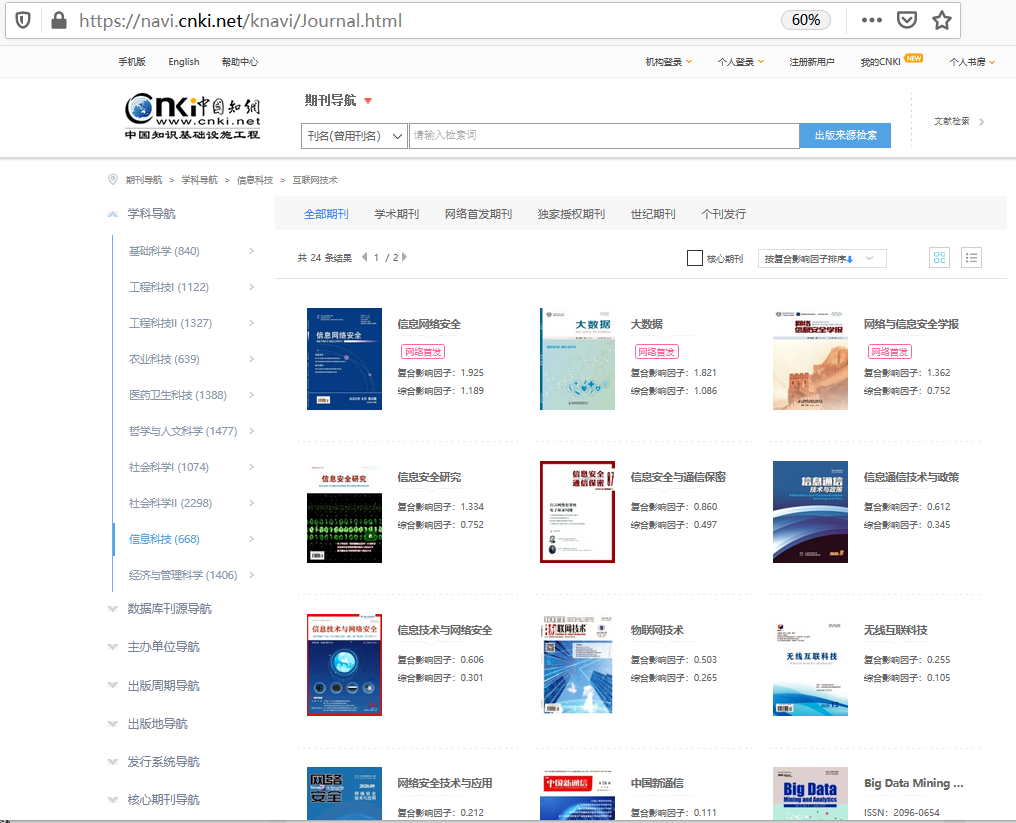1016x823 pixels.
Task: Click the shield tracking protection icon
Action: point(23,21)
